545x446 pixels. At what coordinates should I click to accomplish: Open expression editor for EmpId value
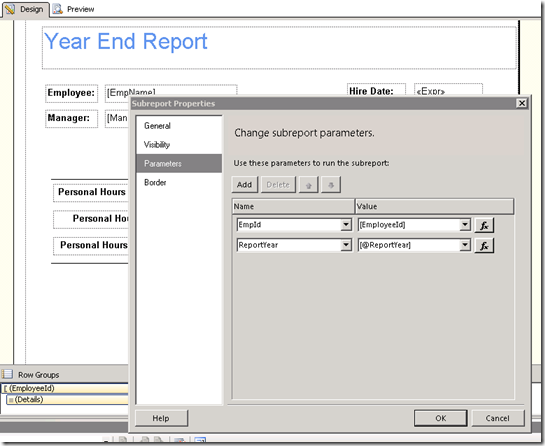(x=484, y=225)
